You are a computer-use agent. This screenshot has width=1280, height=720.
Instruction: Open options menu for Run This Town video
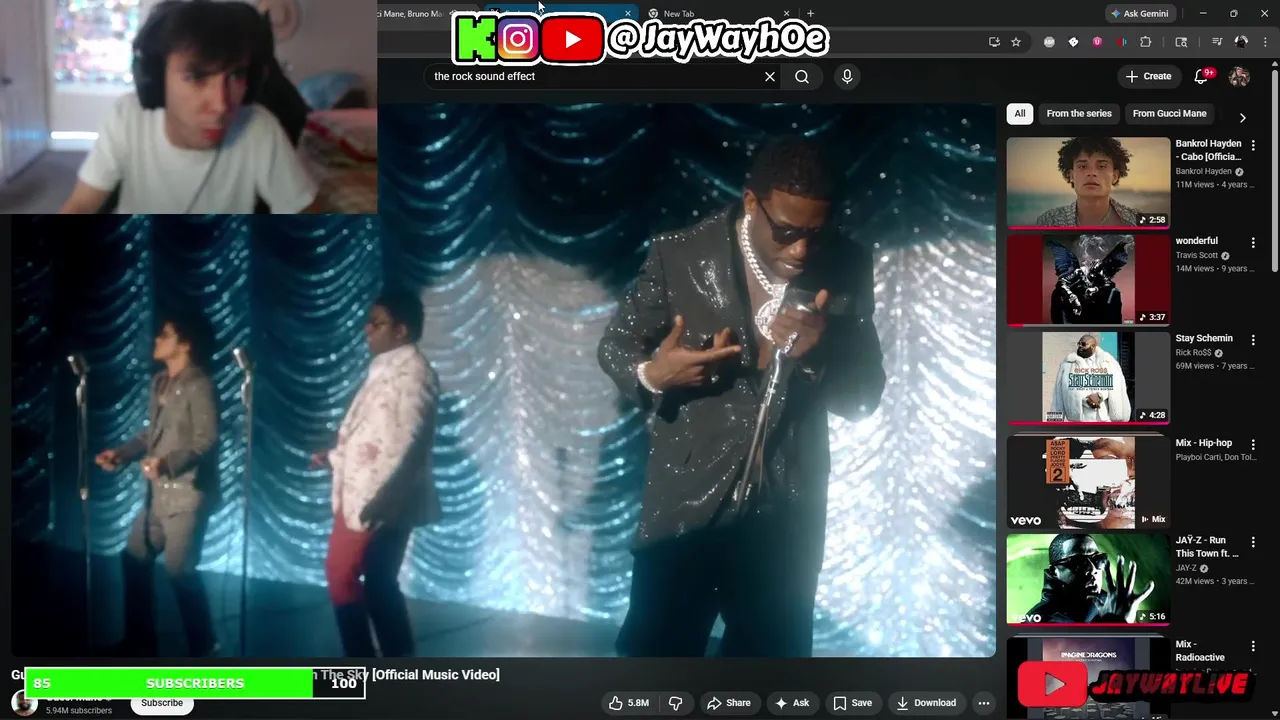1253,542
